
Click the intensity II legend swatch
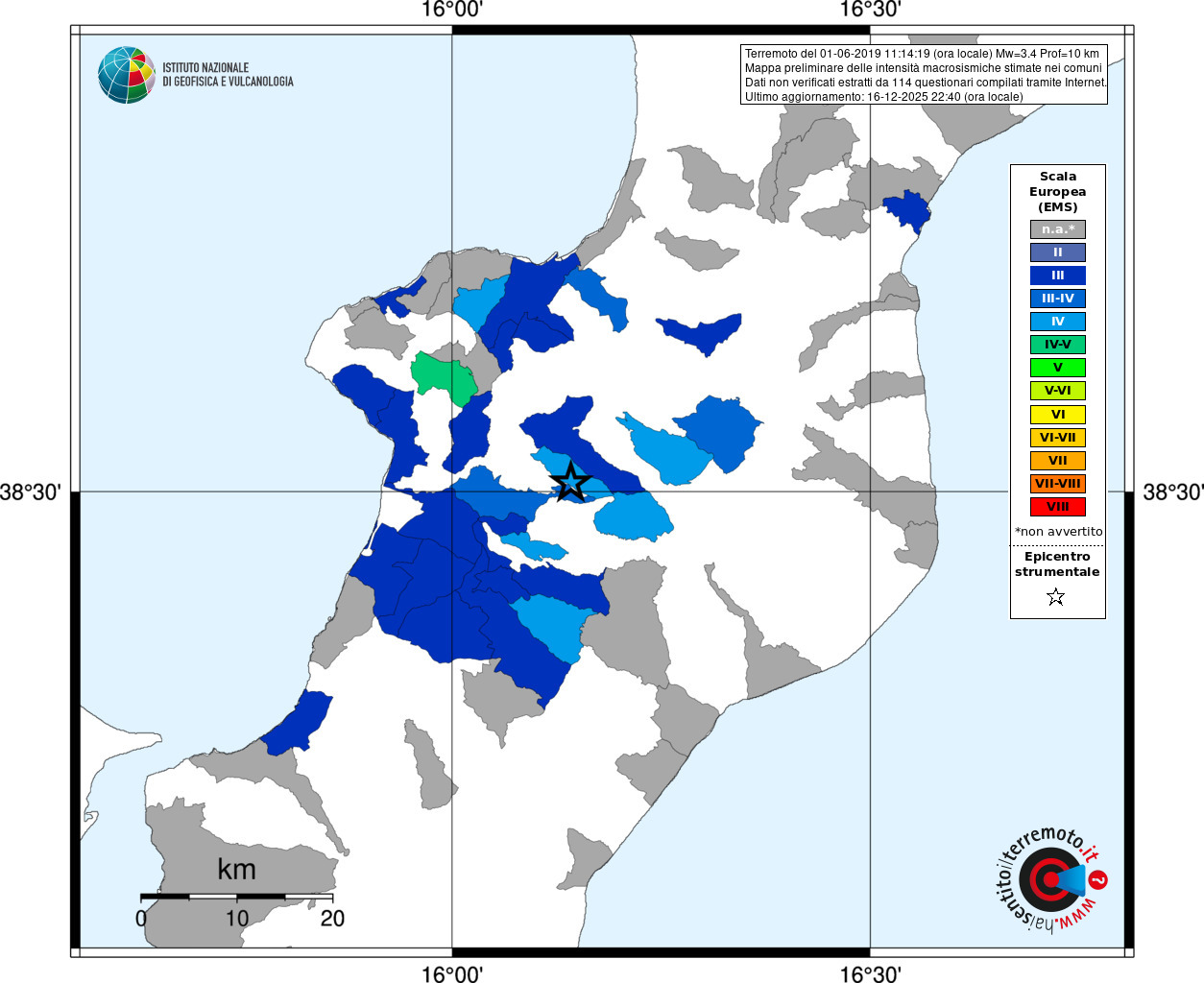coord(1058,252)
